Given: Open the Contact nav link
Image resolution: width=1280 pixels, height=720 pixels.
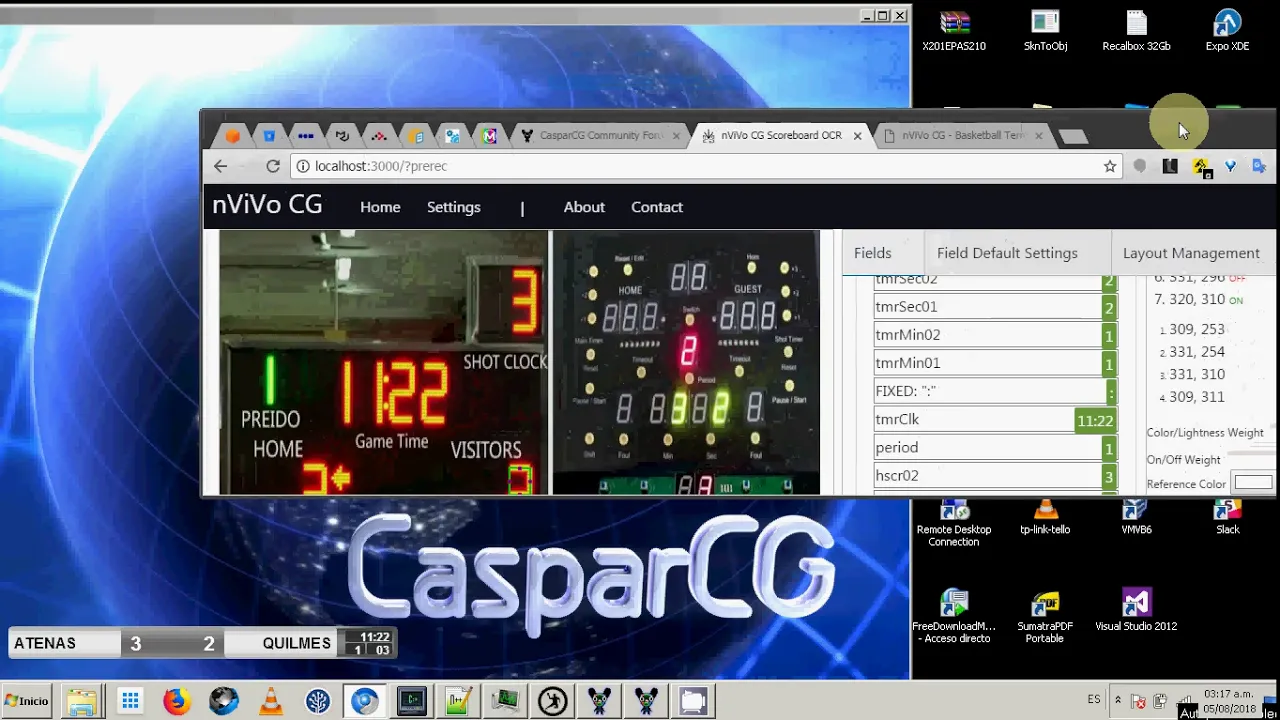Looking at the screenshot, I should coord(657,207).
